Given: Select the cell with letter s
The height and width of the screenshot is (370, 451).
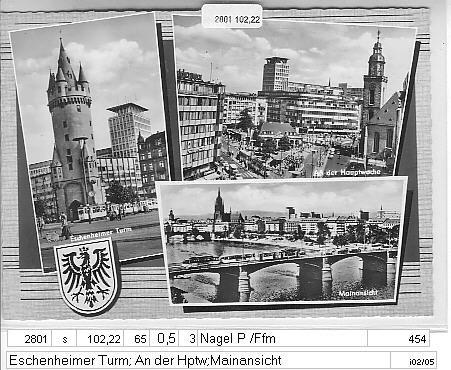Looking at the screenshot, I should pyautogui.click(x=64, y=339).
